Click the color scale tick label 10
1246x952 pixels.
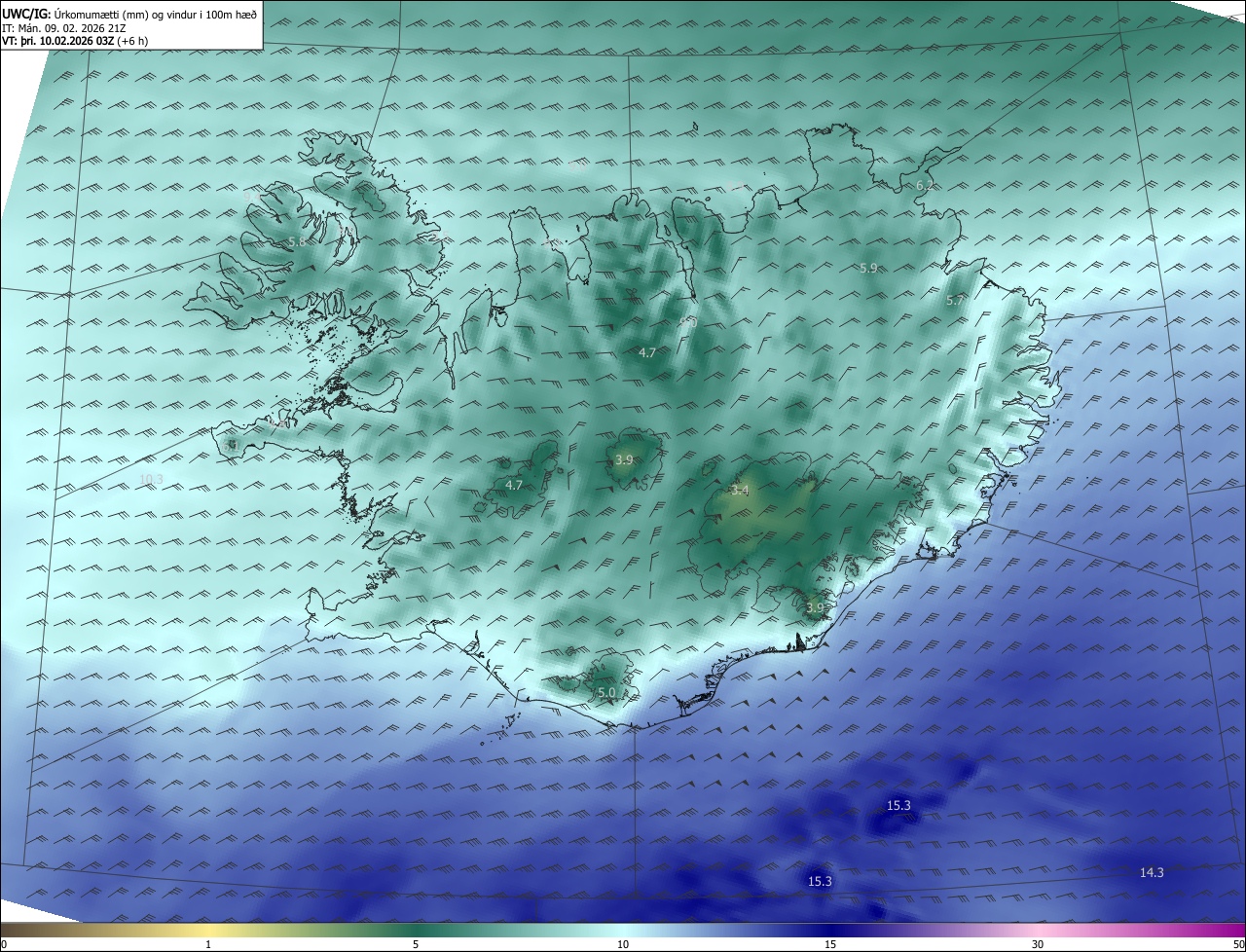pyautogui.click(x=623, y=944)
